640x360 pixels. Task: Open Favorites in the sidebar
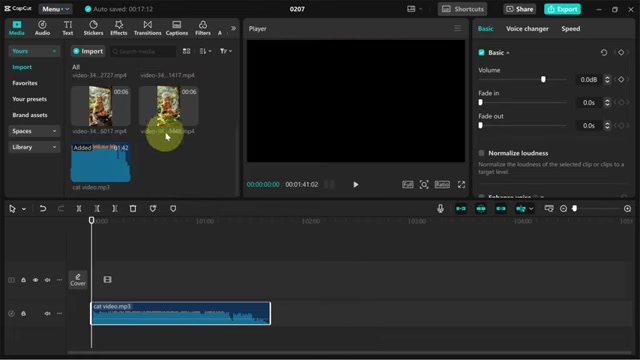tap(25, 83)
